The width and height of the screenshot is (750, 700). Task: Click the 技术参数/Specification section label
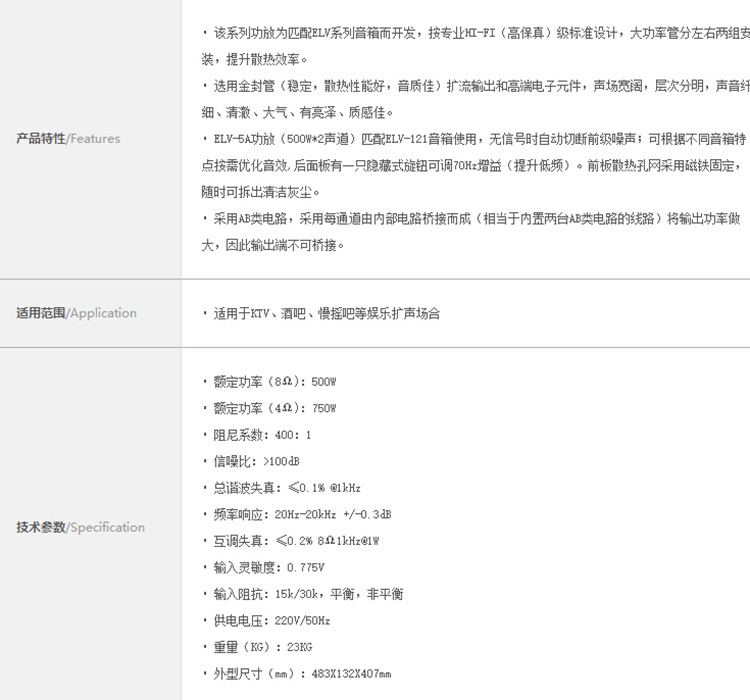click(80, 527)
